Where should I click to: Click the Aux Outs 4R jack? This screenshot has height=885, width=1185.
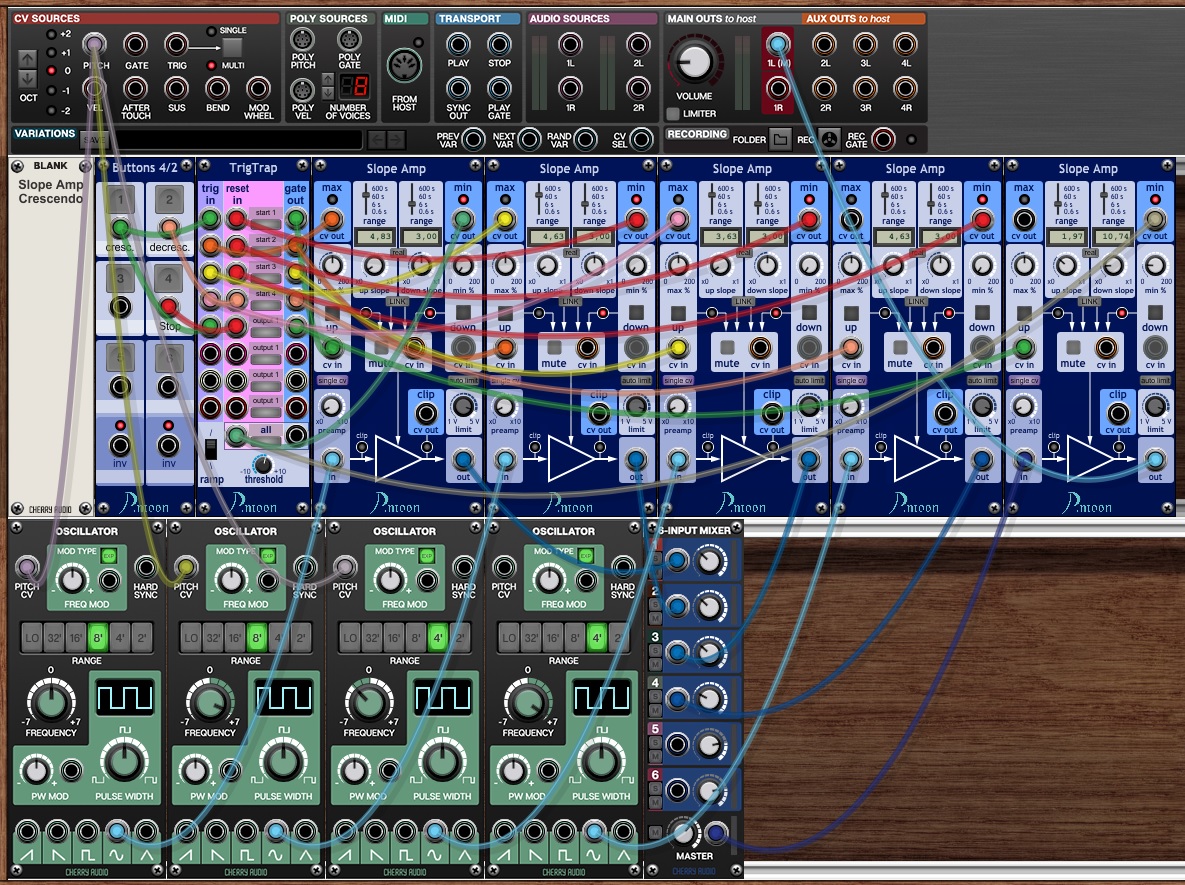904,88
